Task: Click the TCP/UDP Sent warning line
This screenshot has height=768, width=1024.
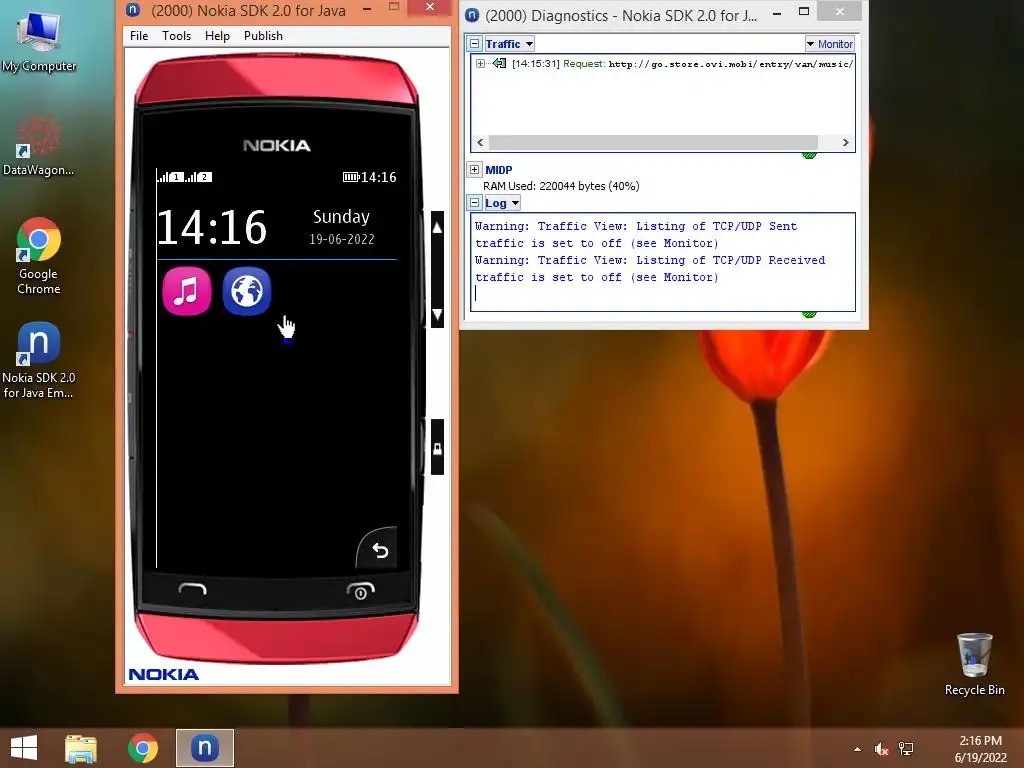Action: (636, 234)
